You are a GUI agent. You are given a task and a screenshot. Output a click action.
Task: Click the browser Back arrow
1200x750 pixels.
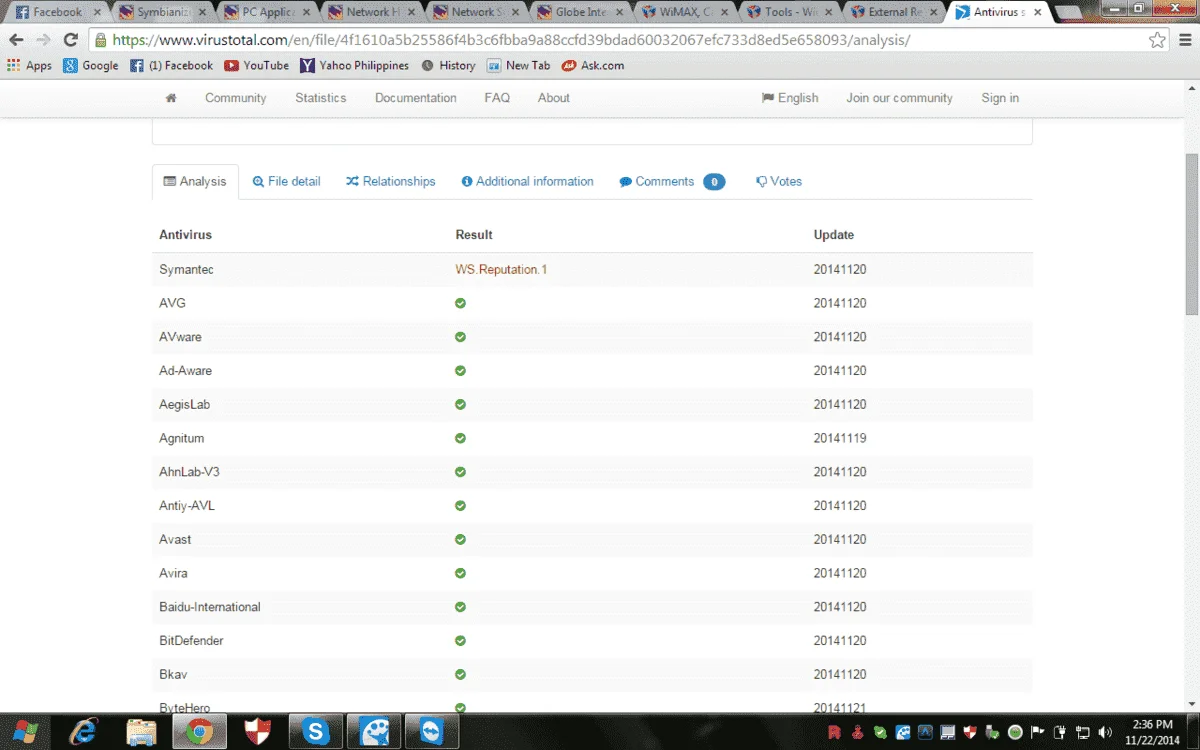click(16, 40)
